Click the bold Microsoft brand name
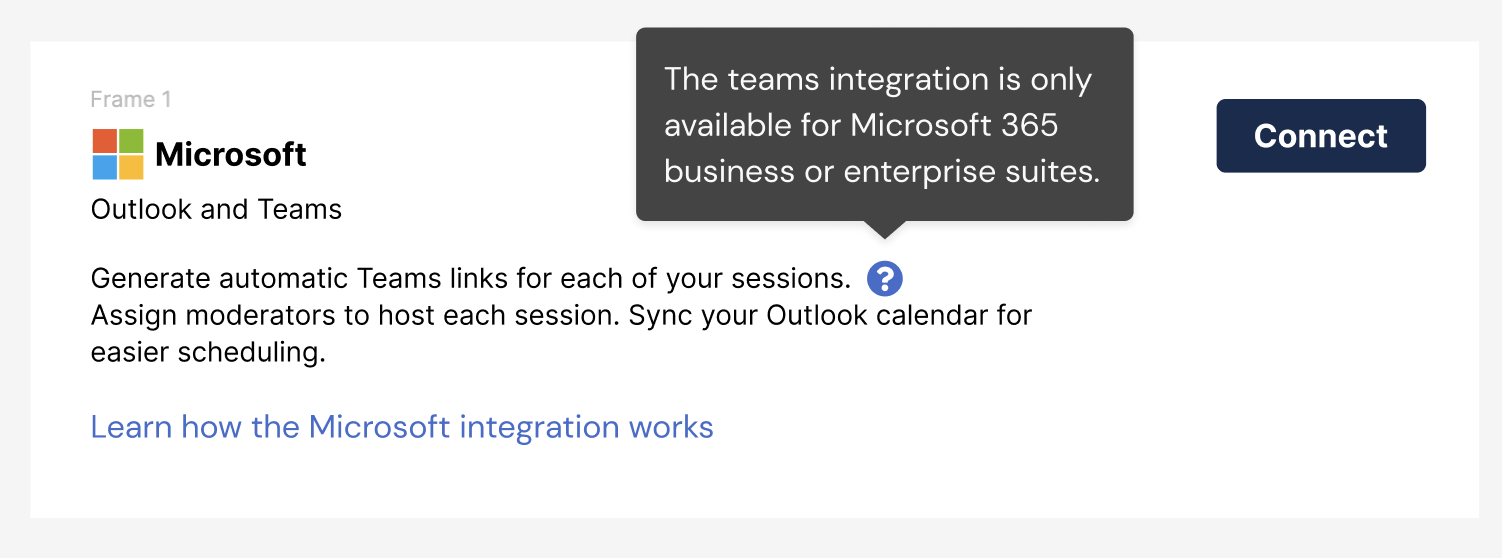The image size is (1502, 558). click(x=231, y=154)
